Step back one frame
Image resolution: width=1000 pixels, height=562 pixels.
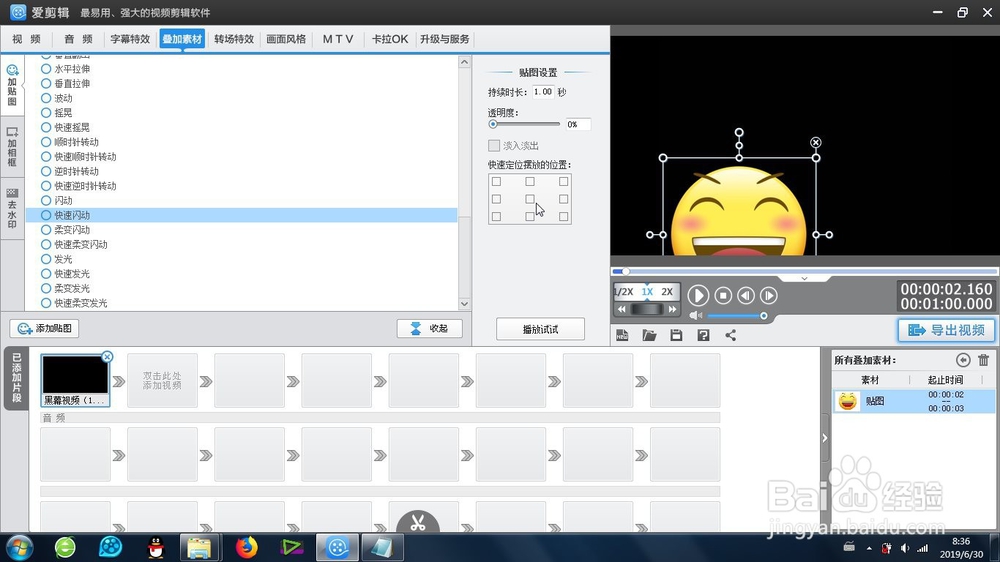[x=746, y=295]
